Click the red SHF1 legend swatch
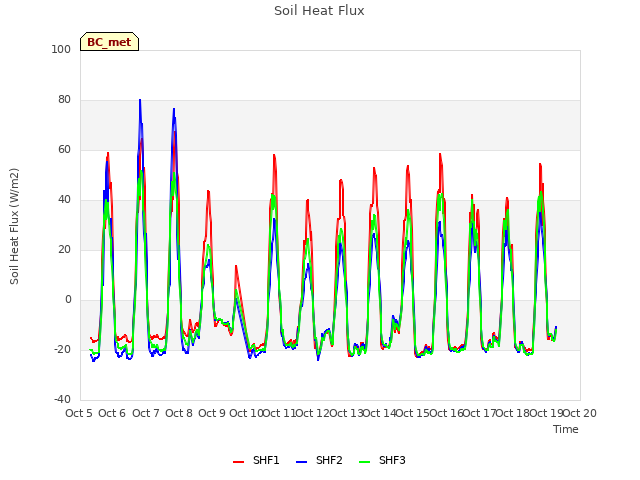The width and height of the screenshot is (640, 480). click(238, 462)
